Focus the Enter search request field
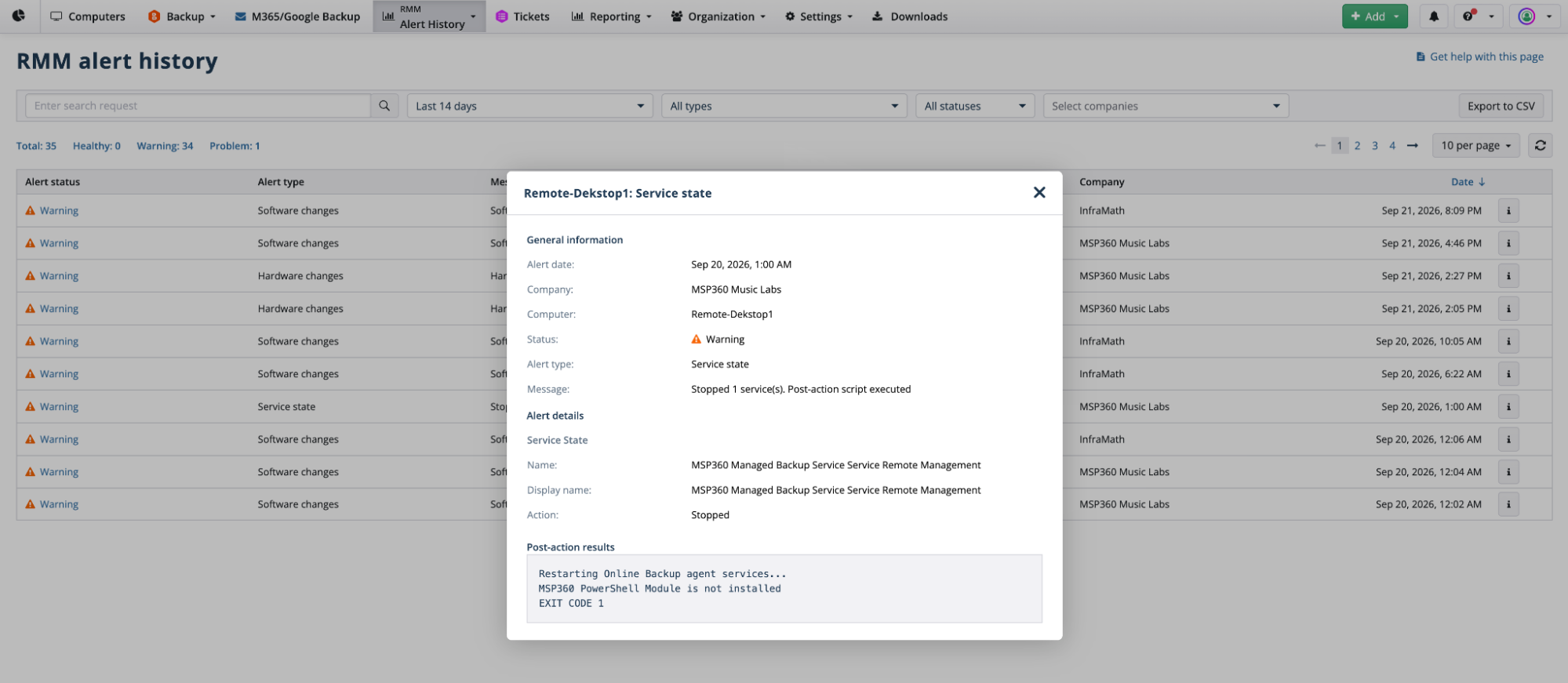 pos(198,106)
